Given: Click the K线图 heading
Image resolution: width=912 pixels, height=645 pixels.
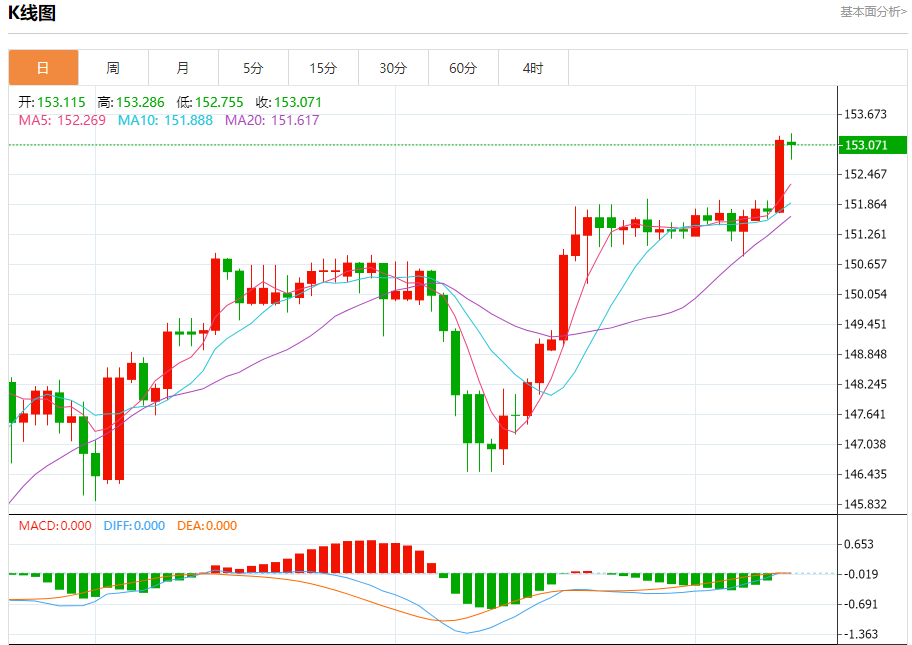Looking at the screenshot, I should (32, 12).
